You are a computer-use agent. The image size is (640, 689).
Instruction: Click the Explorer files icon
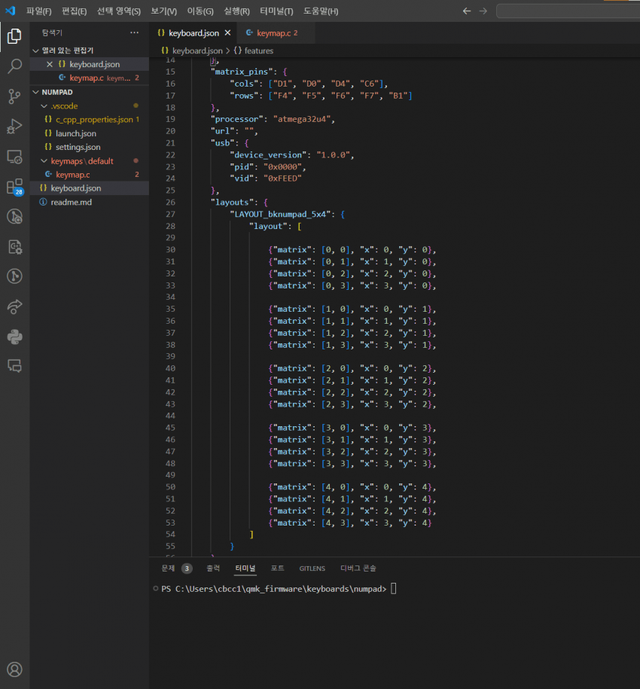point(15,36)
